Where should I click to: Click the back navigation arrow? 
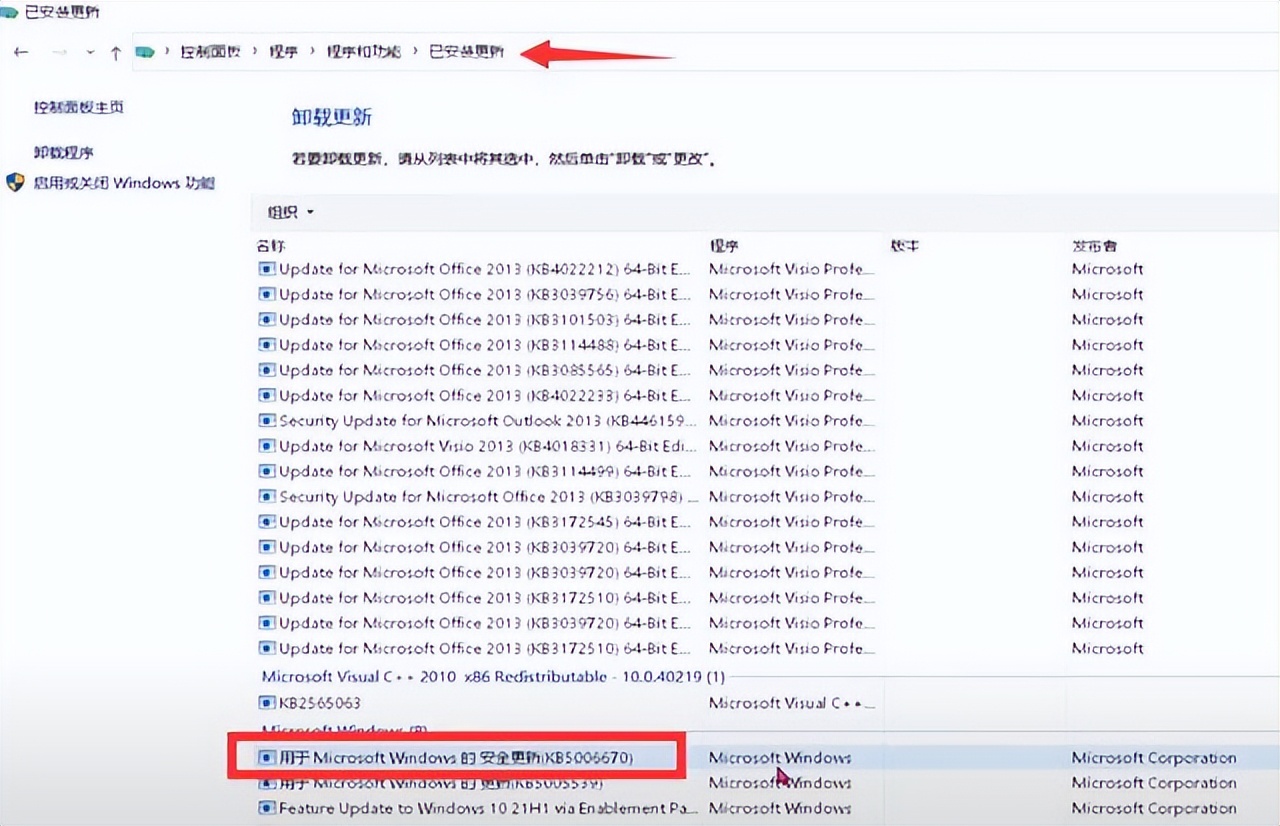click(21, 52)
